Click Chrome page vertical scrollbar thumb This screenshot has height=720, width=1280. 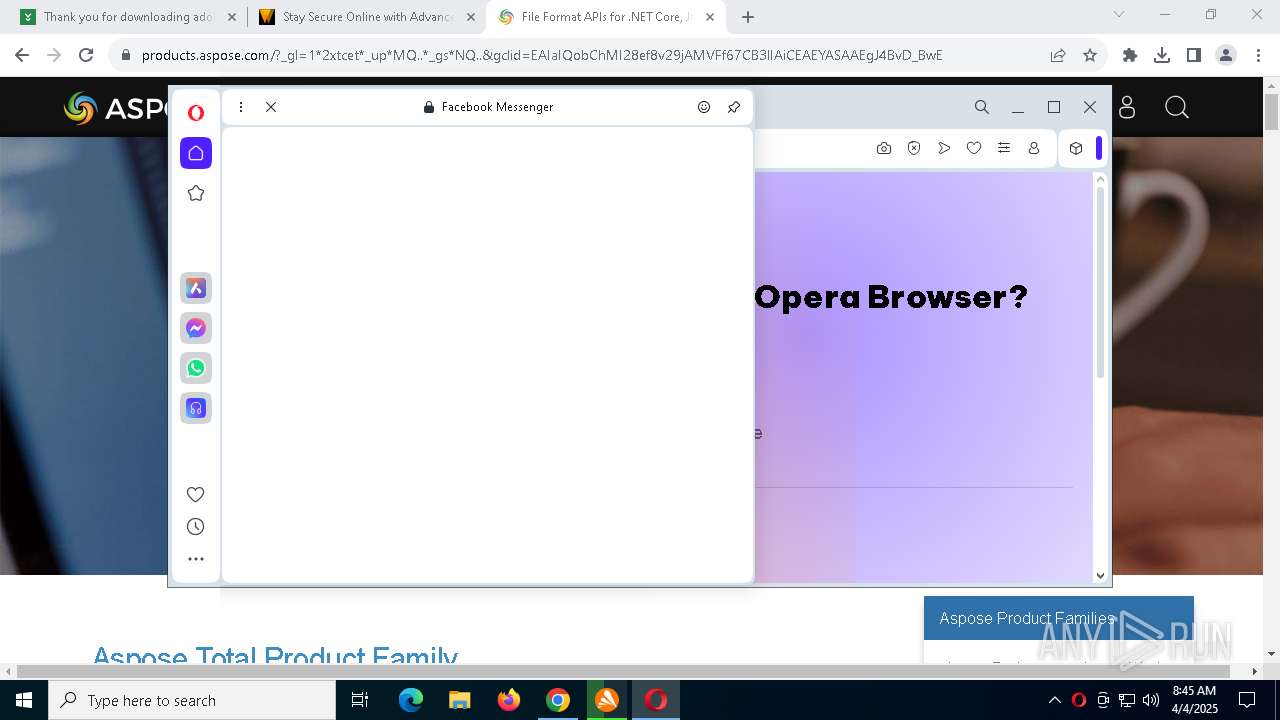1272,112
